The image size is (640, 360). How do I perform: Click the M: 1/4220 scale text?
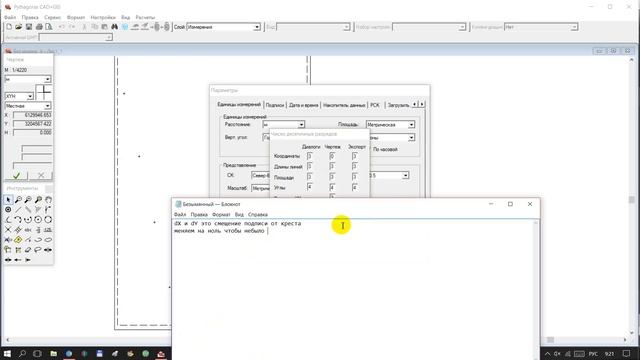[16, 70]
